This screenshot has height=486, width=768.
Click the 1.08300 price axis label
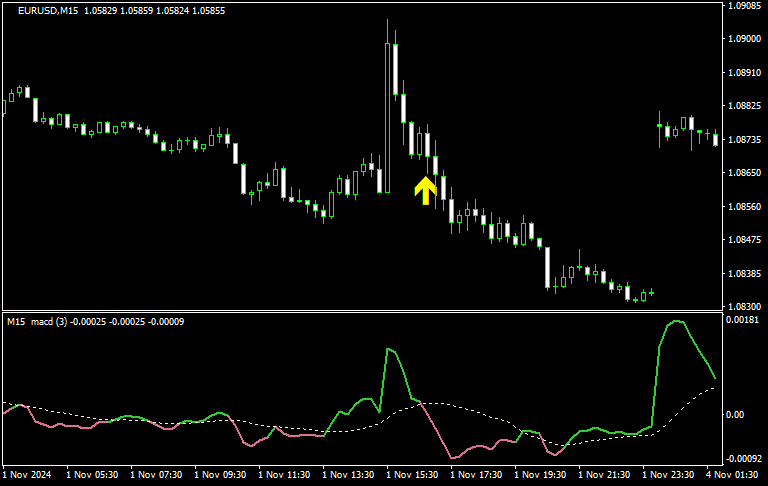pyautogui.click(x=744, y=307)
